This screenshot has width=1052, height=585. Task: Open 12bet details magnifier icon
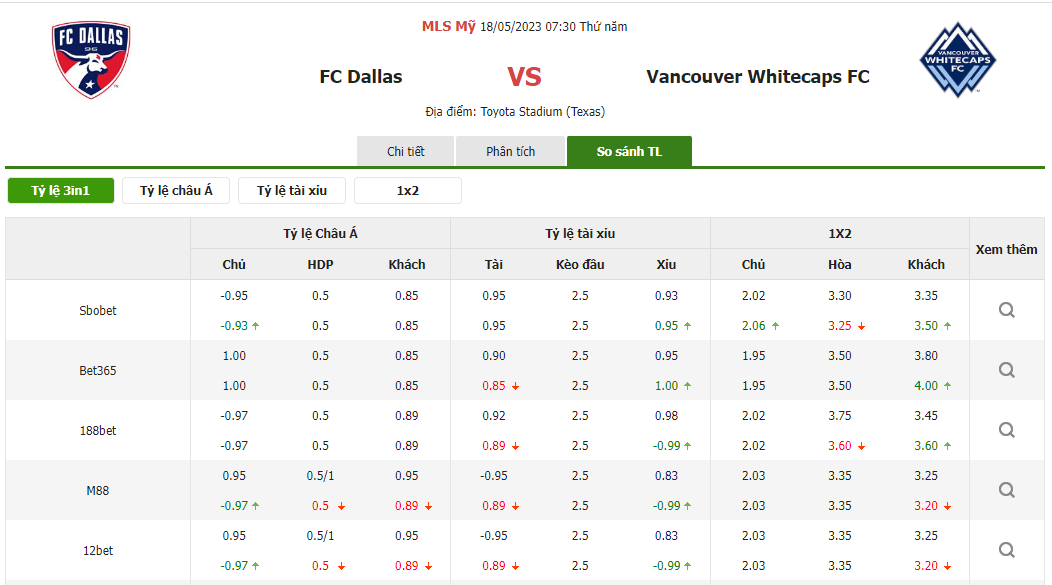pyautogui.click(x=1006, y=550)
